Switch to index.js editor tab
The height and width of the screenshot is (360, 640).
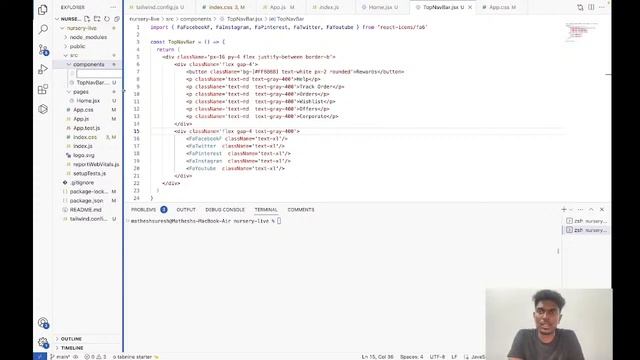pyautogui.click(x=329, y=7)
